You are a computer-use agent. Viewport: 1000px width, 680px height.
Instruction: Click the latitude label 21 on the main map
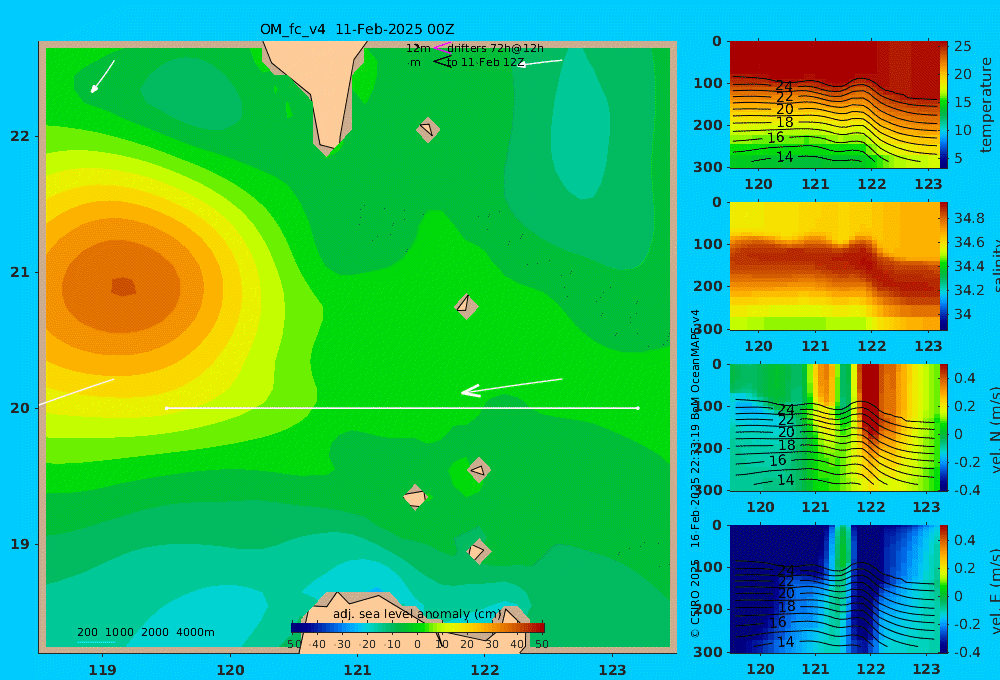20,272
